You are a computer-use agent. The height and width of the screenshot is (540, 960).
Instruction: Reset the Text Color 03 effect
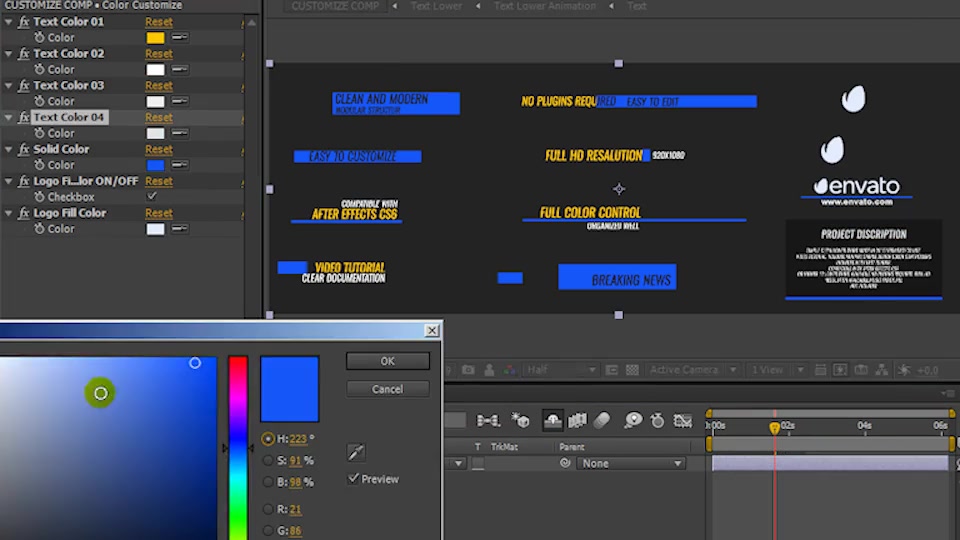[x=159, y=85]
